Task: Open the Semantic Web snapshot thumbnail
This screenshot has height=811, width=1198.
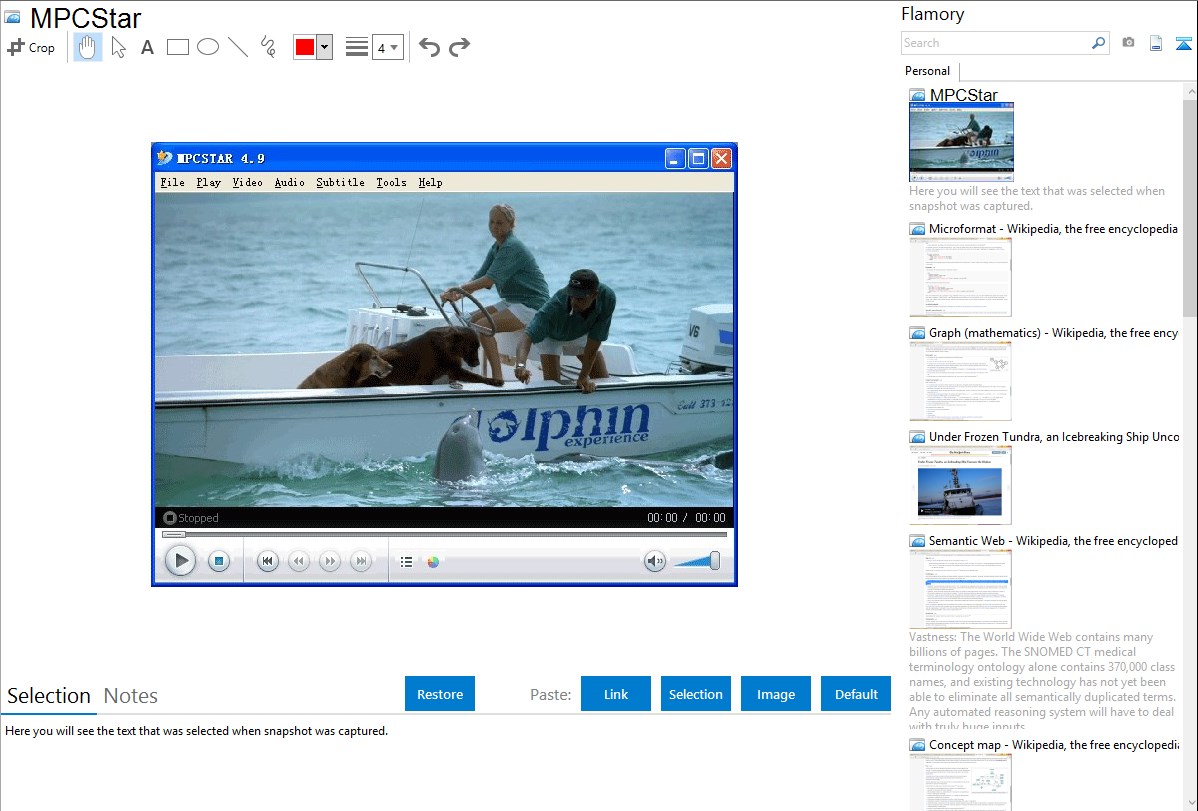Action: click(x=960, y=588)
